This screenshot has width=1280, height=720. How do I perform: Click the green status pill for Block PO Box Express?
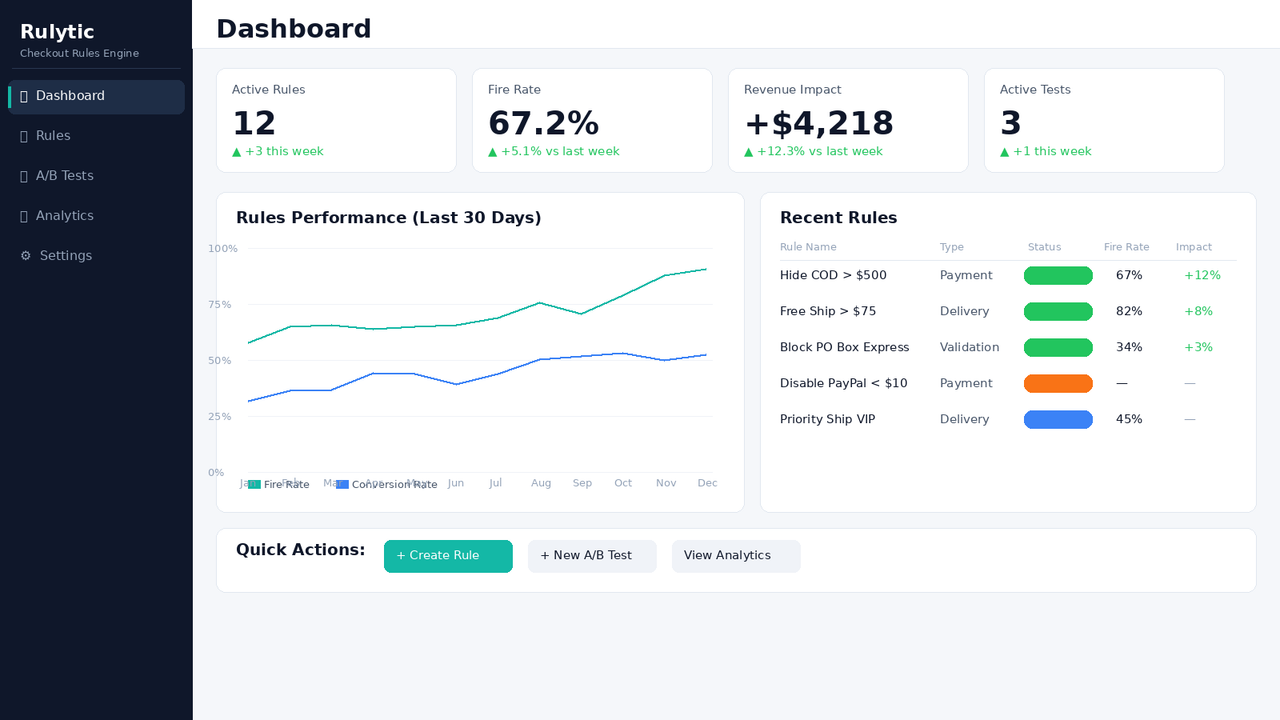pos(1058,348)
